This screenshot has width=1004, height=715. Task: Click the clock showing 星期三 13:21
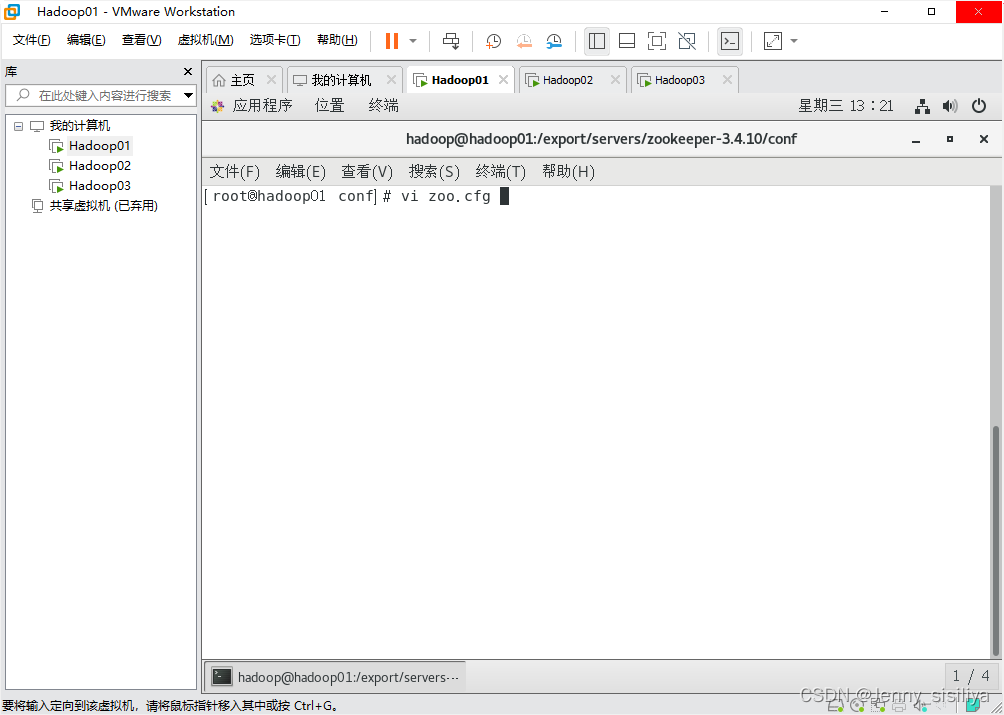[x=845, y=106]
